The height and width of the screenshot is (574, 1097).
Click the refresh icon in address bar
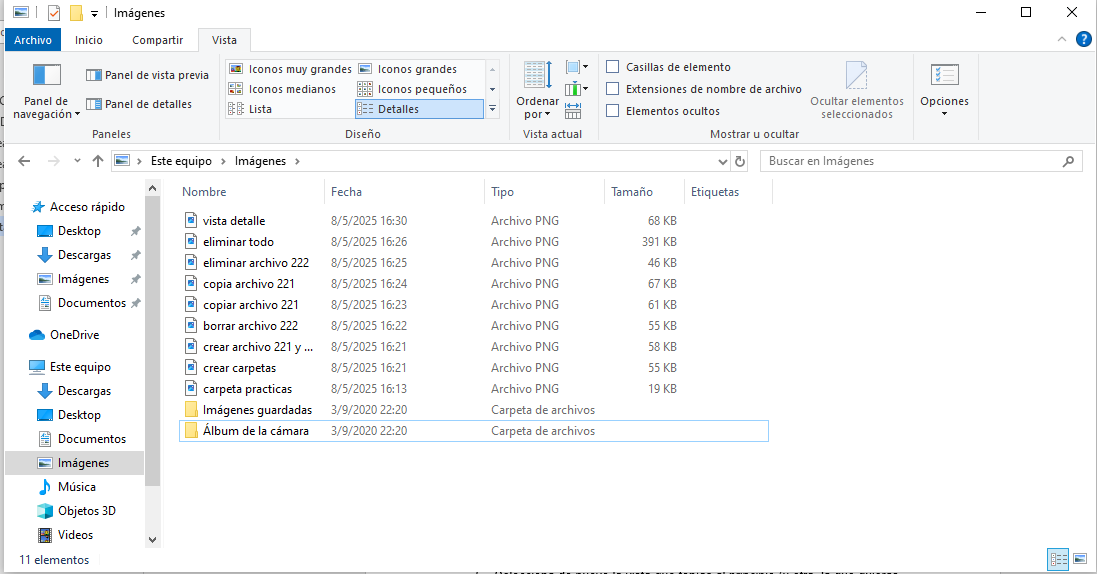[740, 161]
